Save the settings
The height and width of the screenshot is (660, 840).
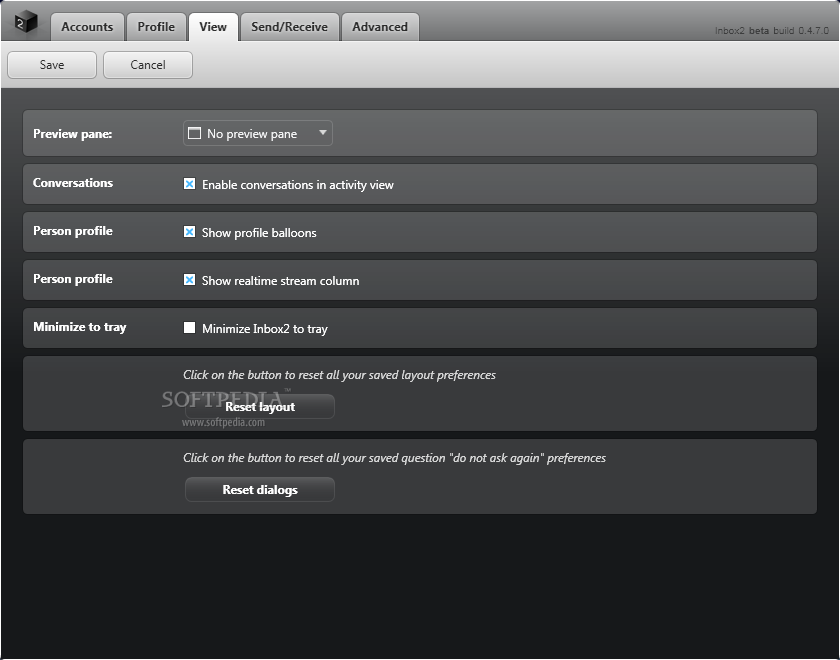click(52, 65)
